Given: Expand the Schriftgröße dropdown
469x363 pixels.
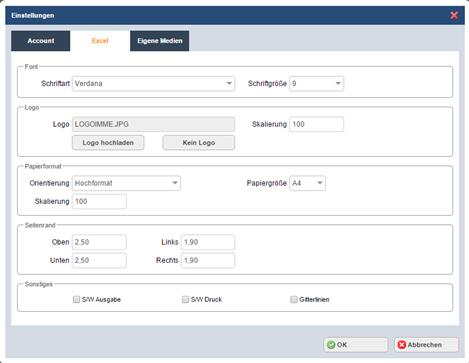Looking at the screenshot, I should tap(316, 83).
